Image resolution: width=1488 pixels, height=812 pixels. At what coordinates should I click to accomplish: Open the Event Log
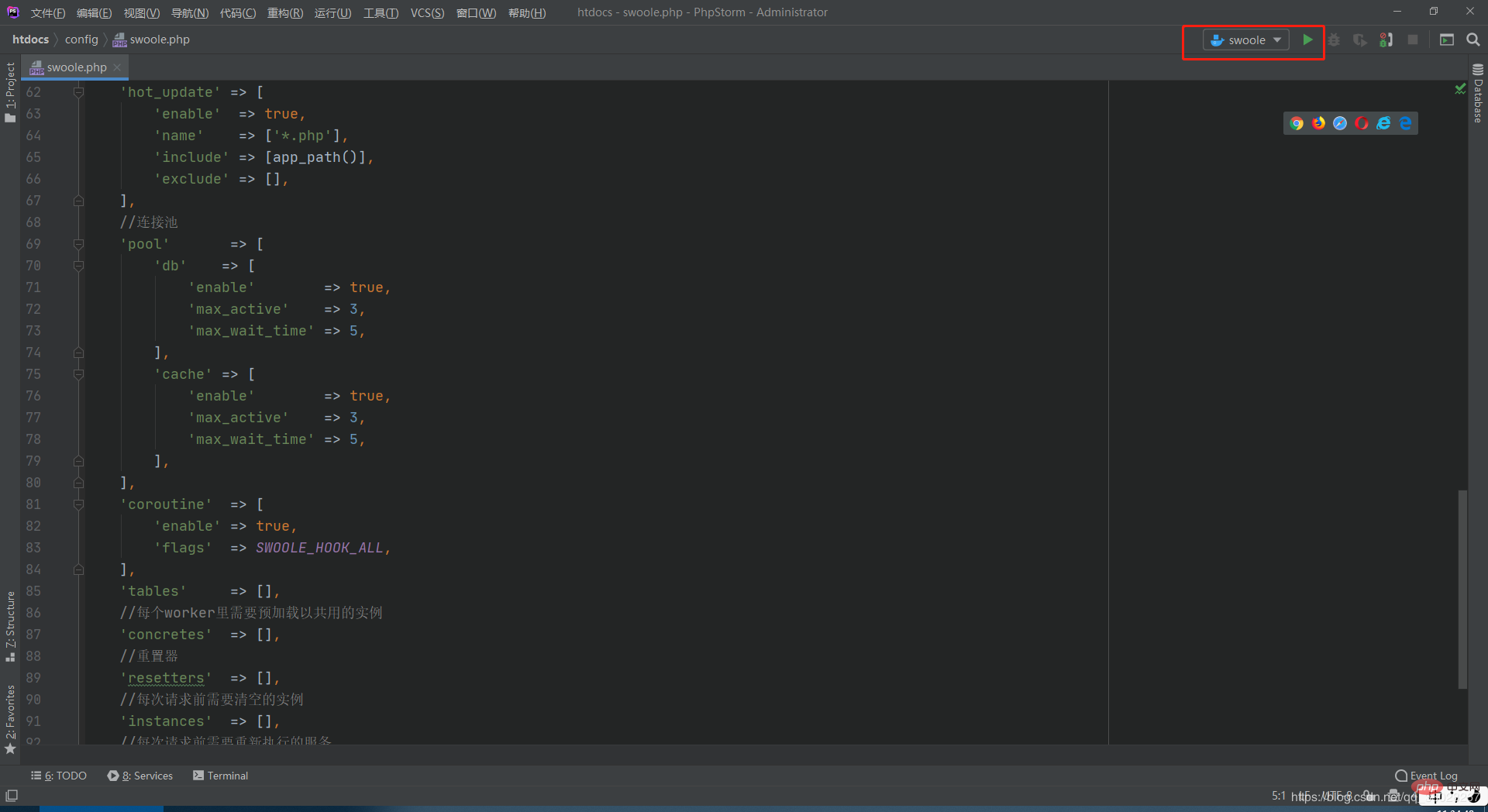coord(1426,776)
